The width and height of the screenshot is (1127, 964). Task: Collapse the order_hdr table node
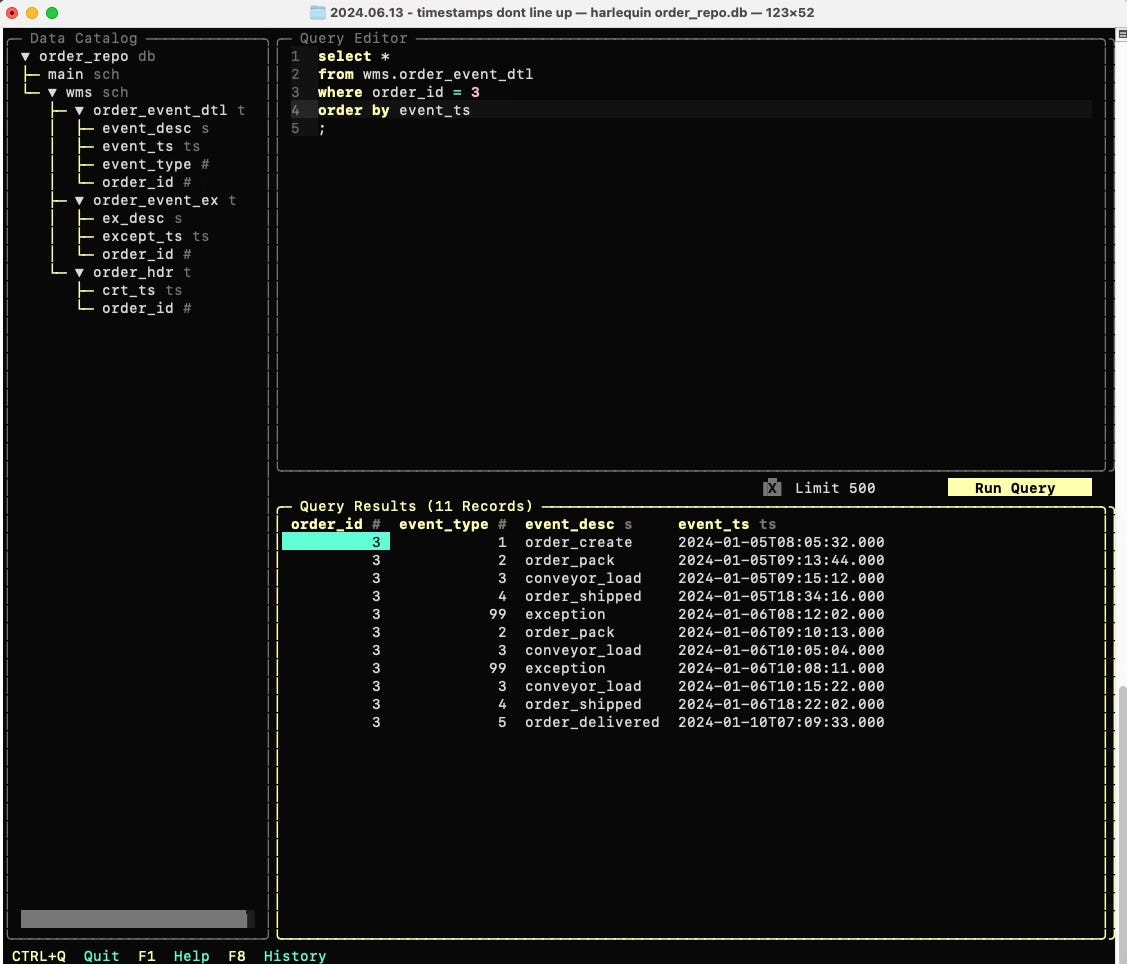click(79, 272)
